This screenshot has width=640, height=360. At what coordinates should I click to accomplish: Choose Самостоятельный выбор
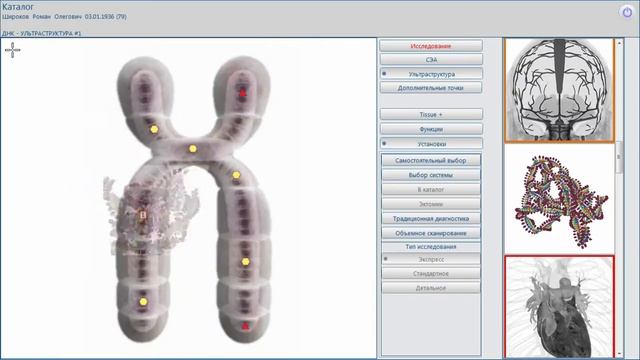tap(431, 160)
